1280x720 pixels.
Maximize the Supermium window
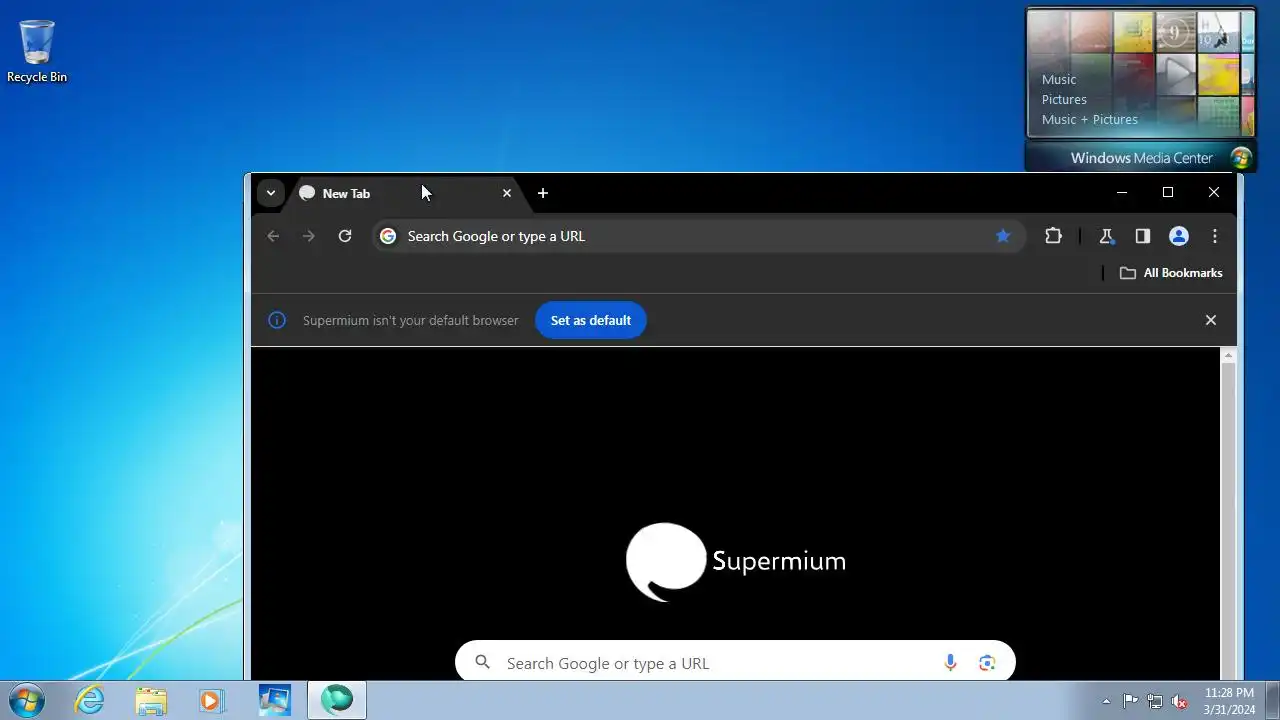[1168, 192]
